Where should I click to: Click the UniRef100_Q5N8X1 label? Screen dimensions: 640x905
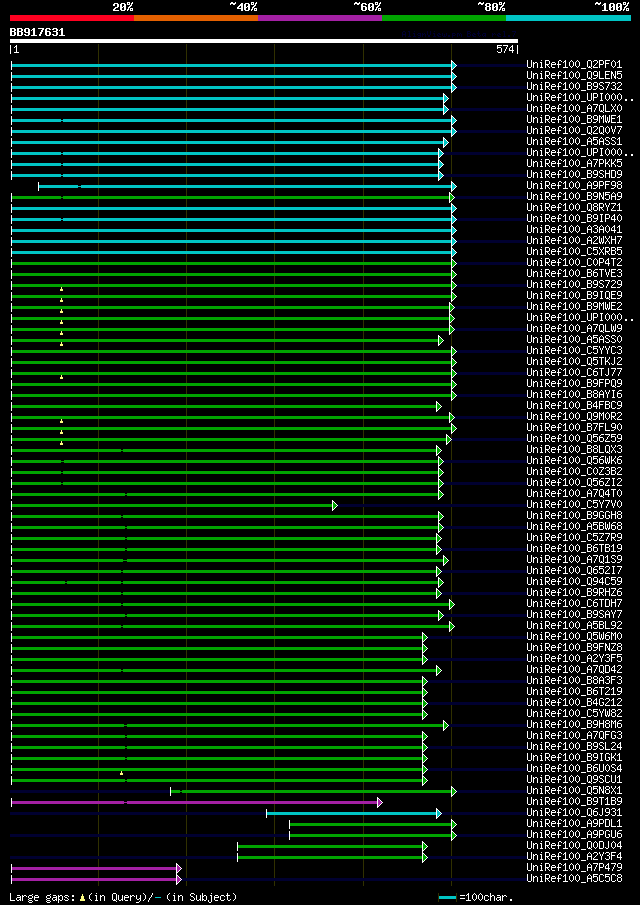coord(574,791)
